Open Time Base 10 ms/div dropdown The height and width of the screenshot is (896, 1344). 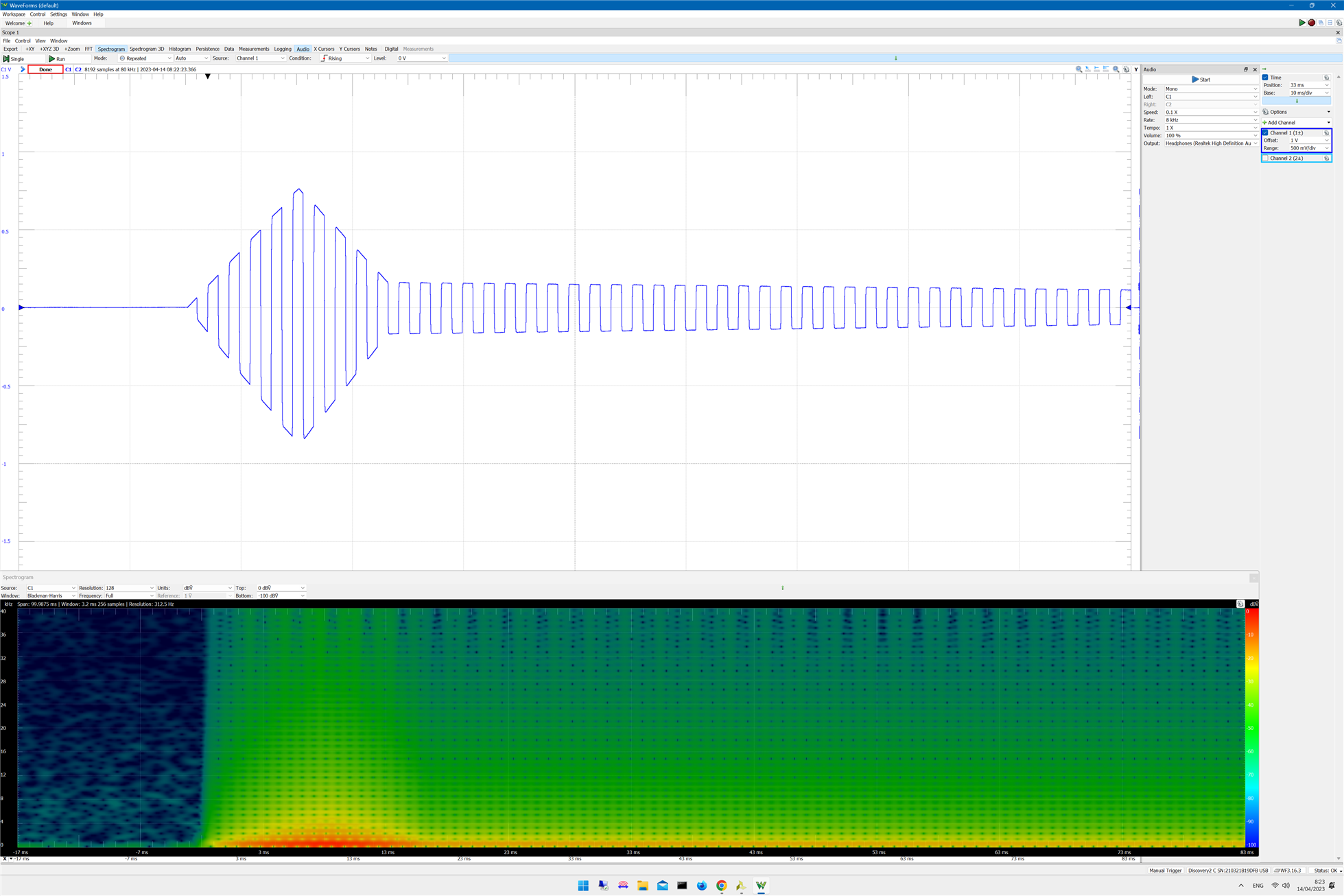[1309, 93]
